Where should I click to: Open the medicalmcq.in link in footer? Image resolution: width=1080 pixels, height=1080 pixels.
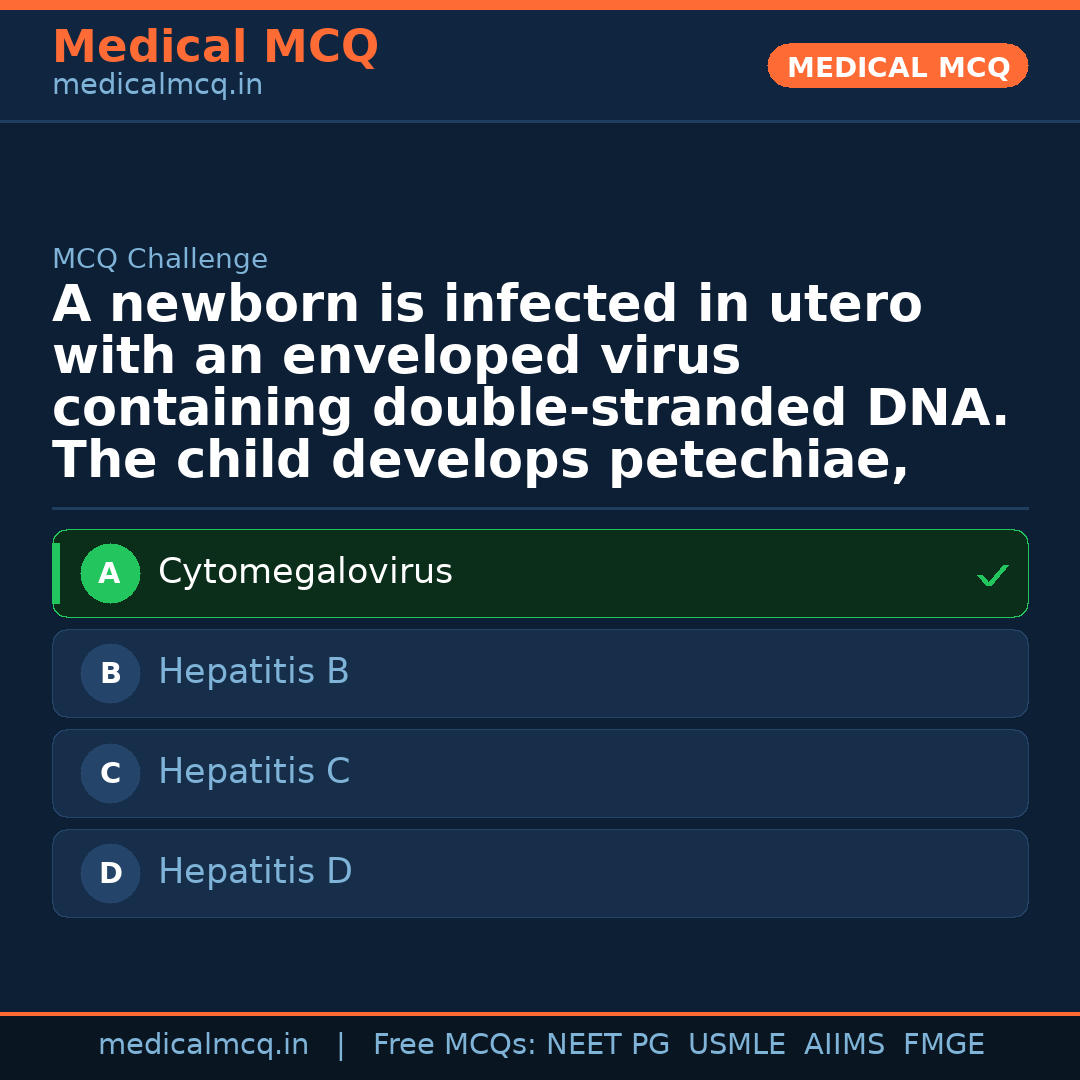click(203, 1045)
